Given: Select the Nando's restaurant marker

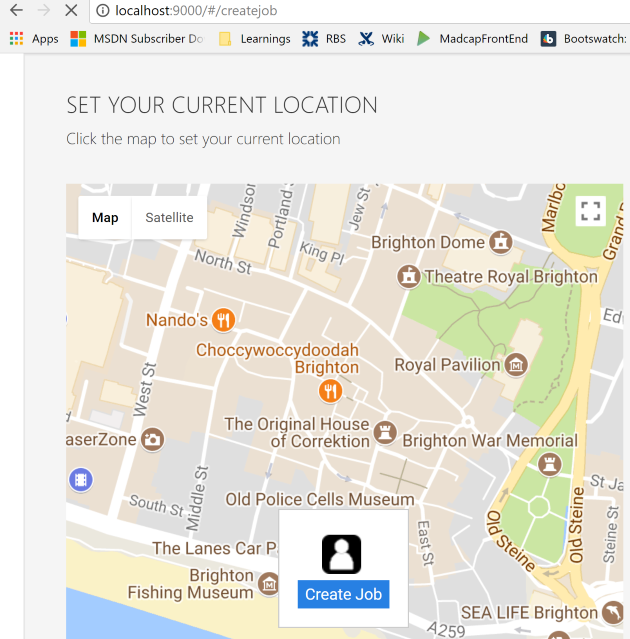Looking at the screenshot, I should coord(223,320).
